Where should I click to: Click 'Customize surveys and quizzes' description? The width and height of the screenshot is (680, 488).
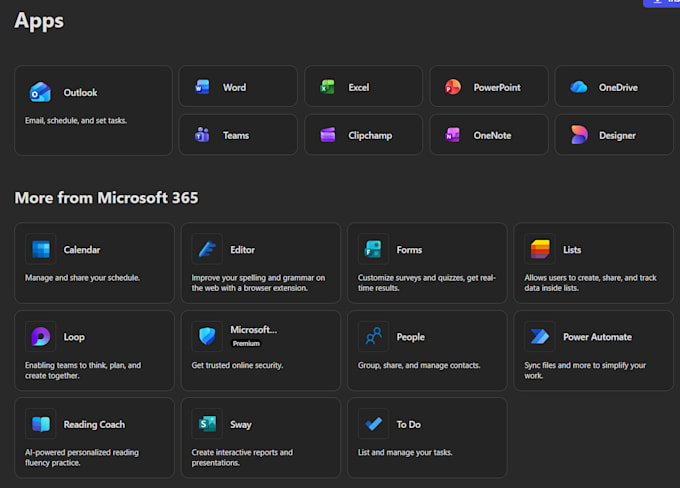(x=427, y=283)
